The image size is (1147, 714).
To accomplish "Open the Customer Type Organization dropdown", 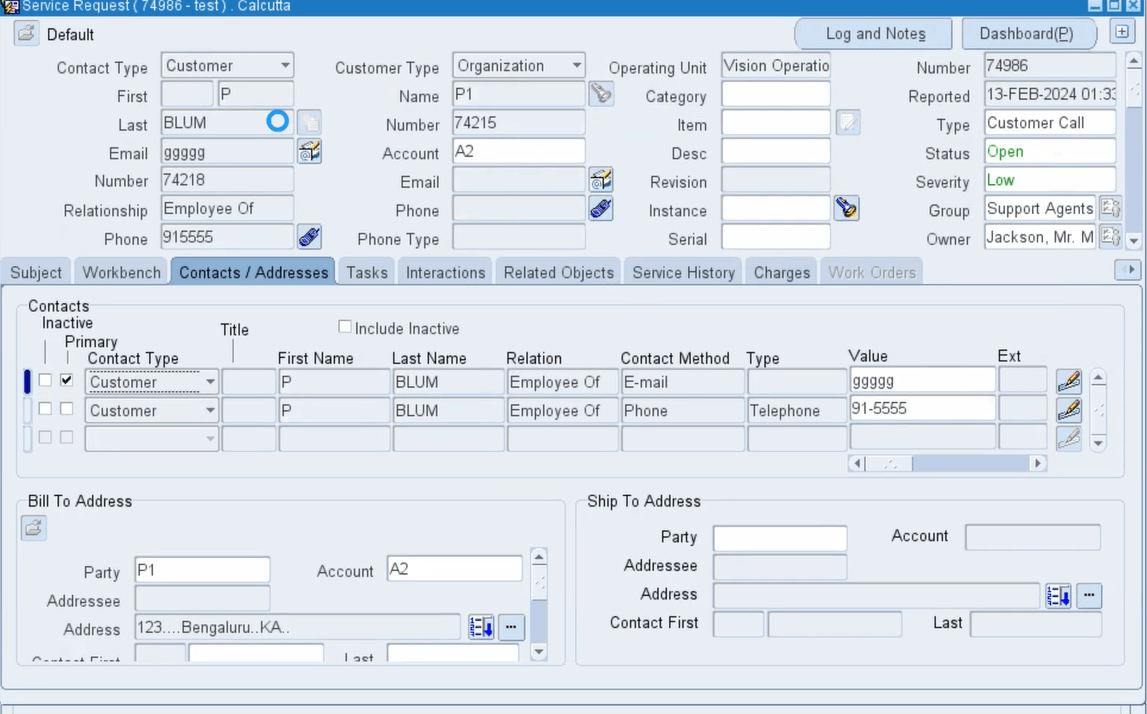I will click(x=576, y=65).
